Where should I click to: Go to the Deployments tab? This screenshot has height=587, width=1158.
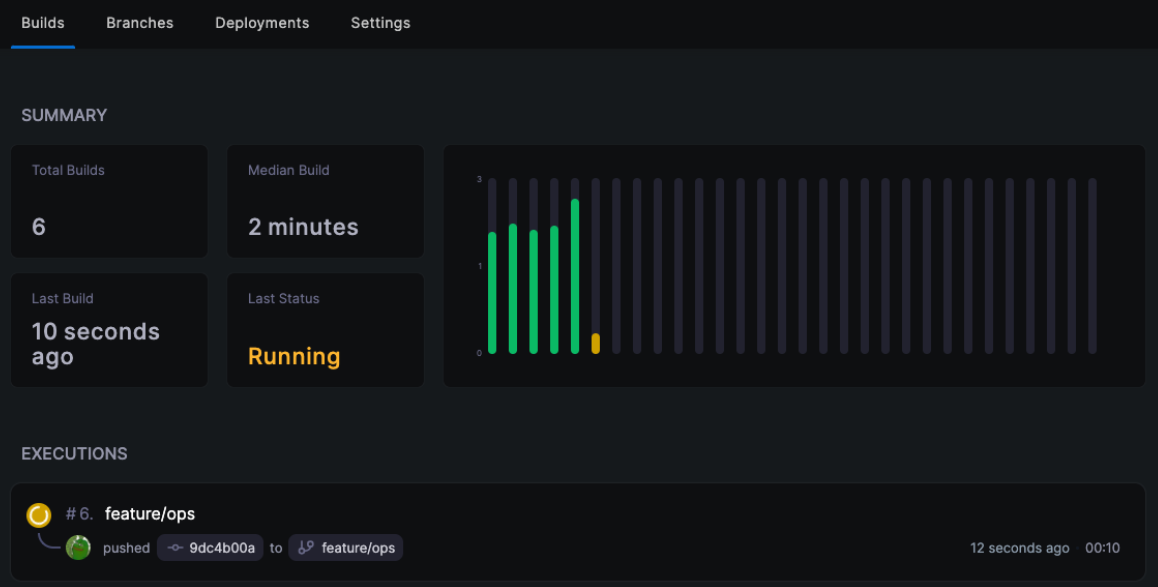[x=262, y=23]
